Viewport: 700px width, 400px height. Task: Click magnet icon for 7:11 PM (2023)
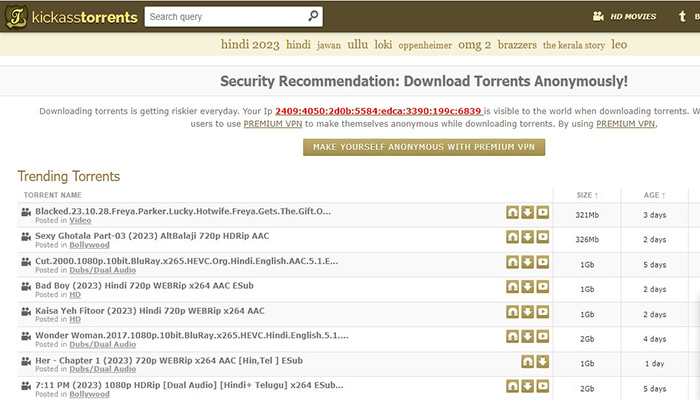pyautogui.click(x=512, y=386)
